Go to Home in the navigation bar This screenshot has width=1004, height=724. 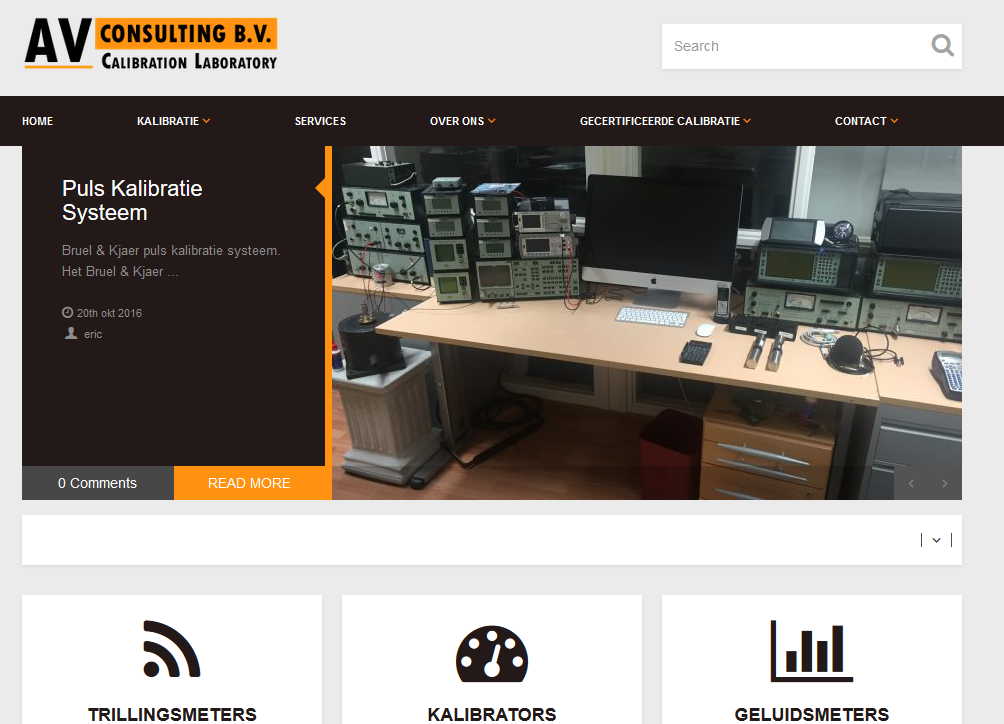[38, 121]
